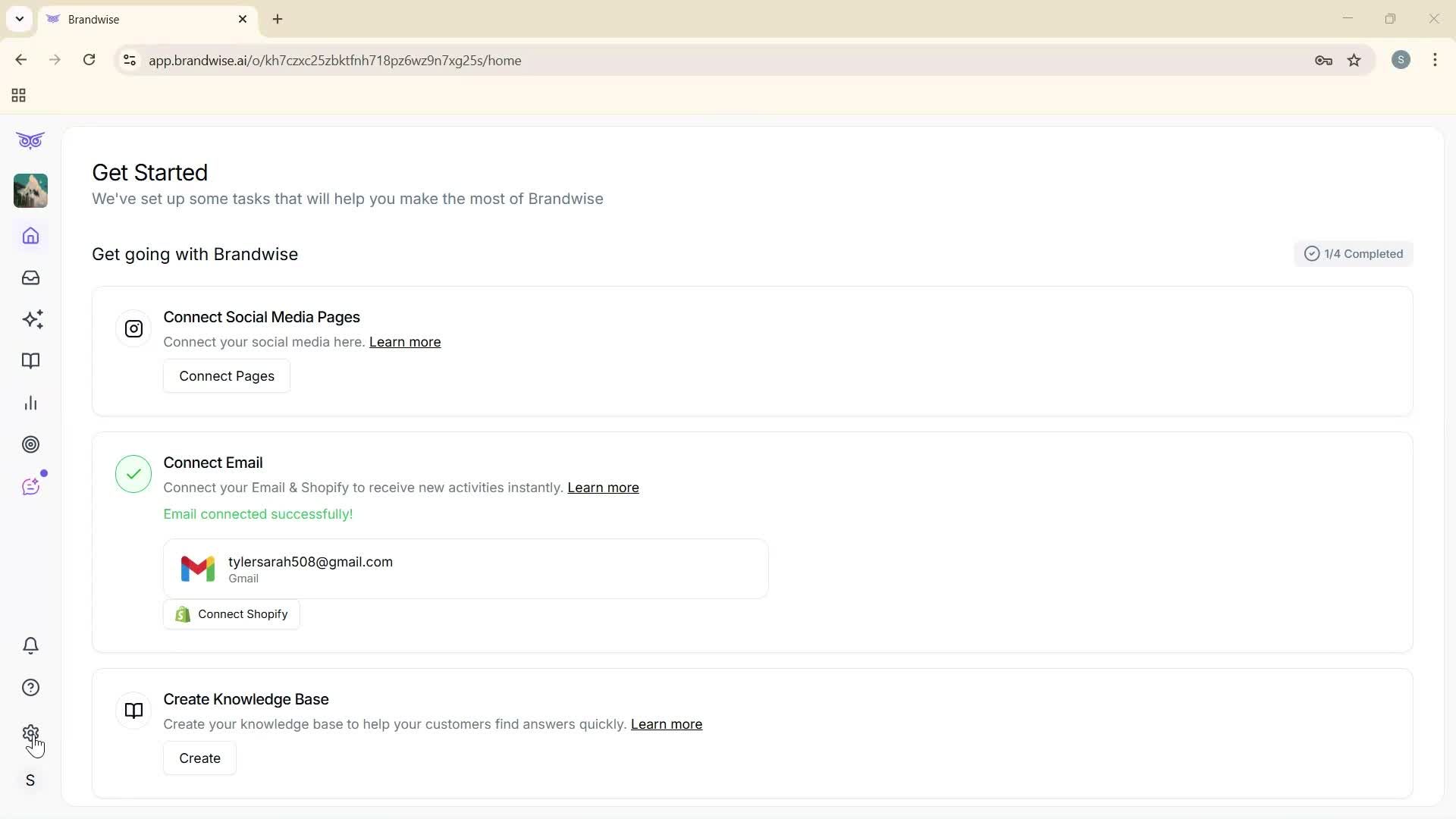Click the Connect Pages button
This screenshot has height=819, width=1456.
click(x=226, y=375)
